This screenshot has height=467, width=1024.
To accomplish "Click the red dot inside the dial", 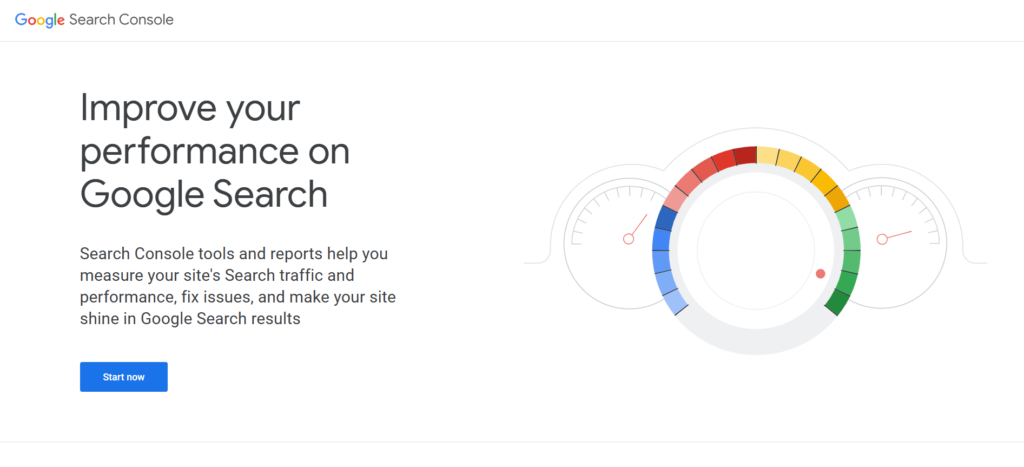I will (x=820, y=274).
